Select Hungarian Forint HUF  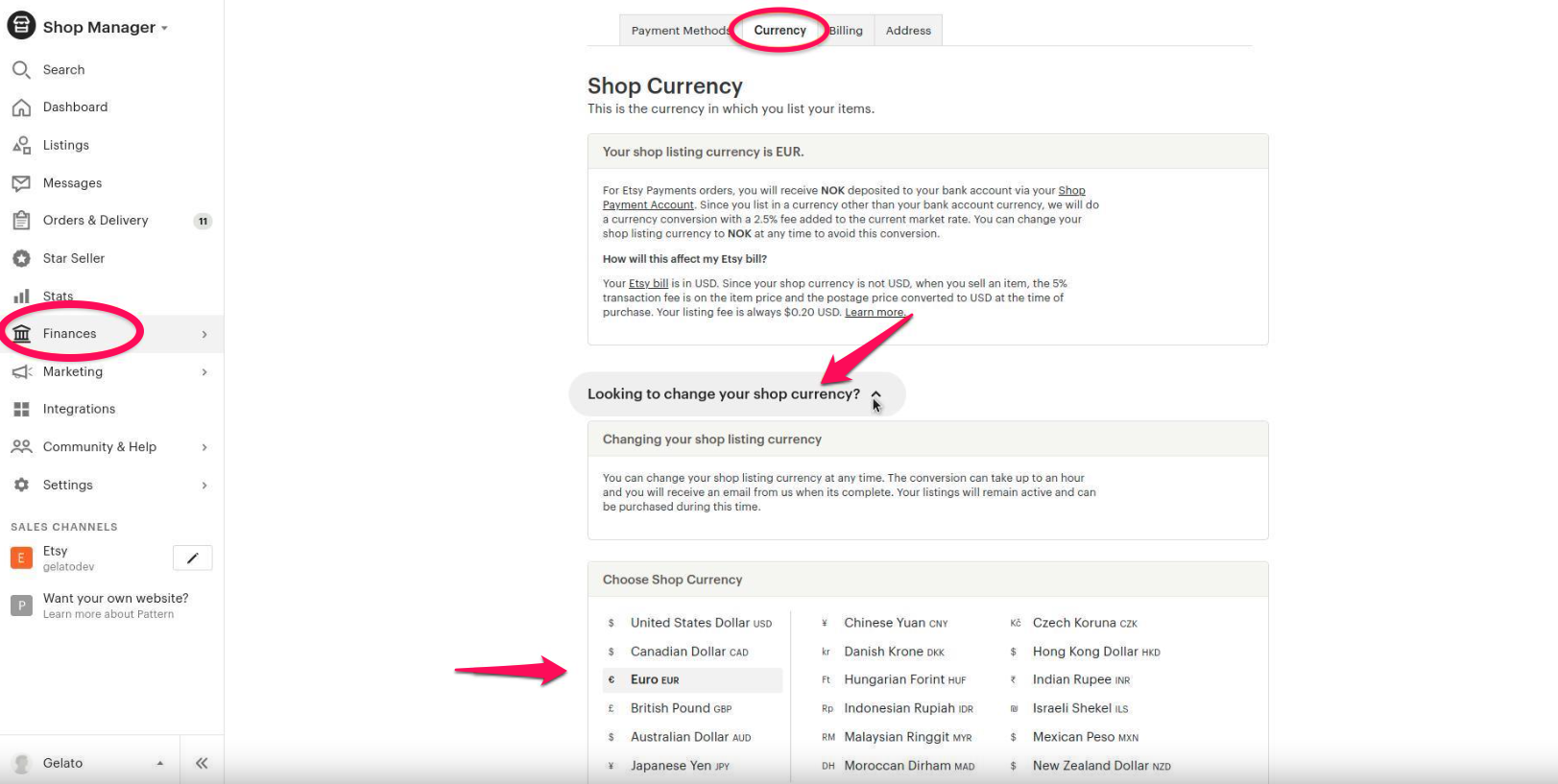tap(904, 679)
